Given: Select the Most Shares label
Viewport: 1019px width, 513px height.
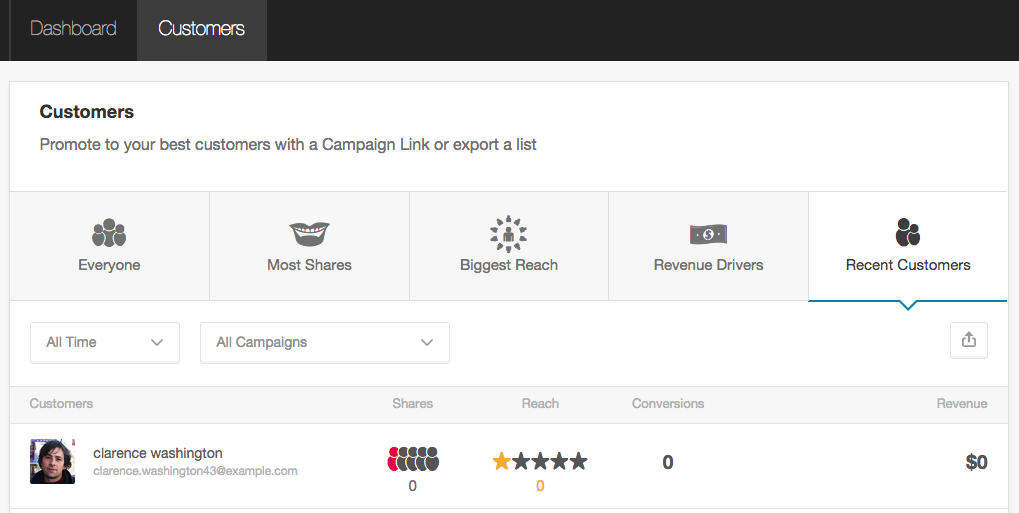Looking at the screenshot, I should tap(309, 265).
